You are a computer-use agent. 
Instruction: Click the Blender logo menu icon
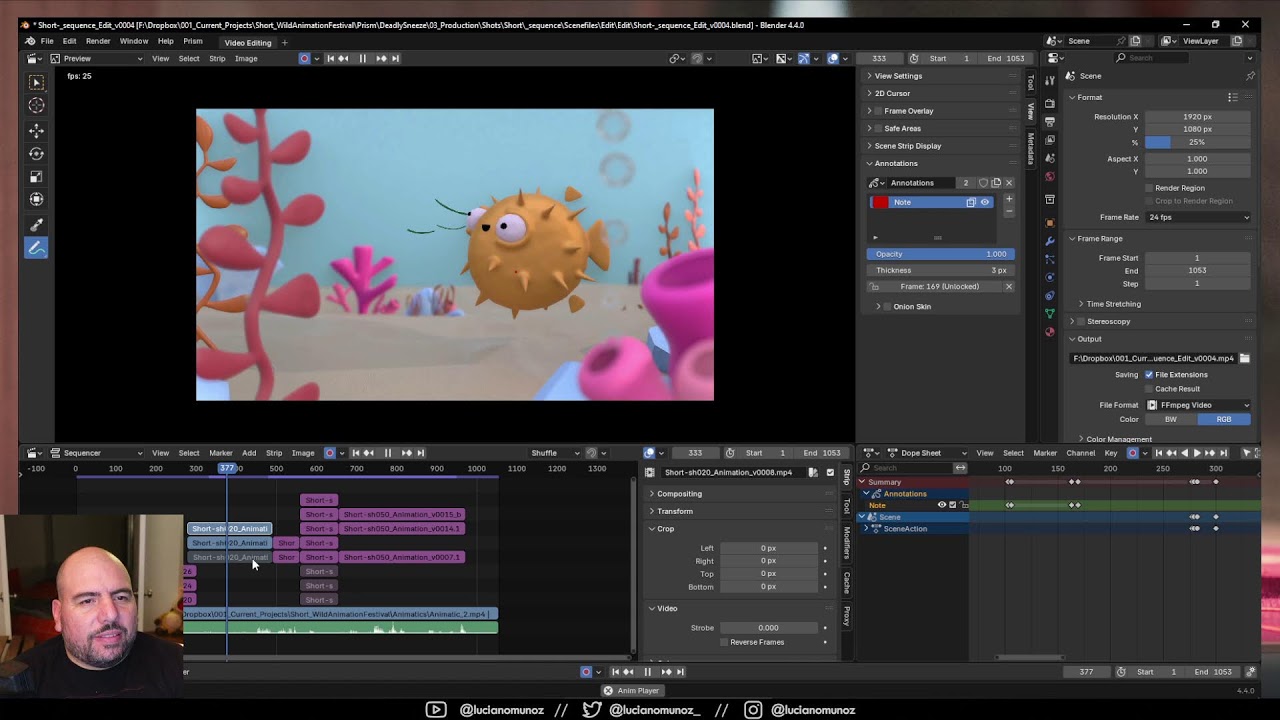click(x=30, y=41)
